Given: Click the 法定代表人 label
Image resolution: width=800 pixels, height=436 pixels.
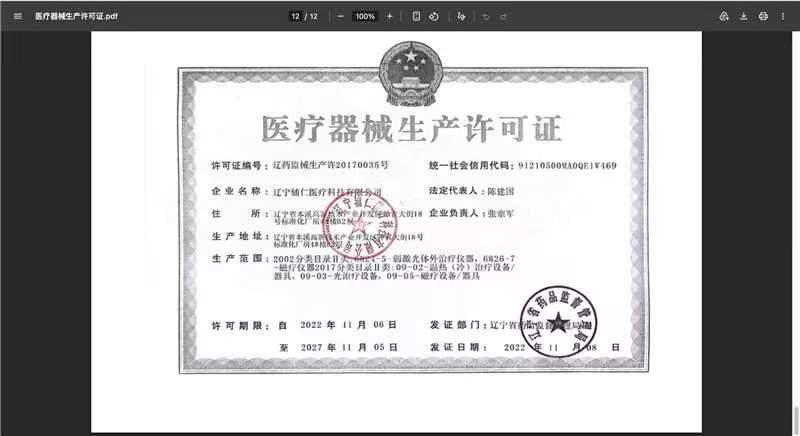Looking at the screenshot, I should pyautogui.click(x=453, y=191).
